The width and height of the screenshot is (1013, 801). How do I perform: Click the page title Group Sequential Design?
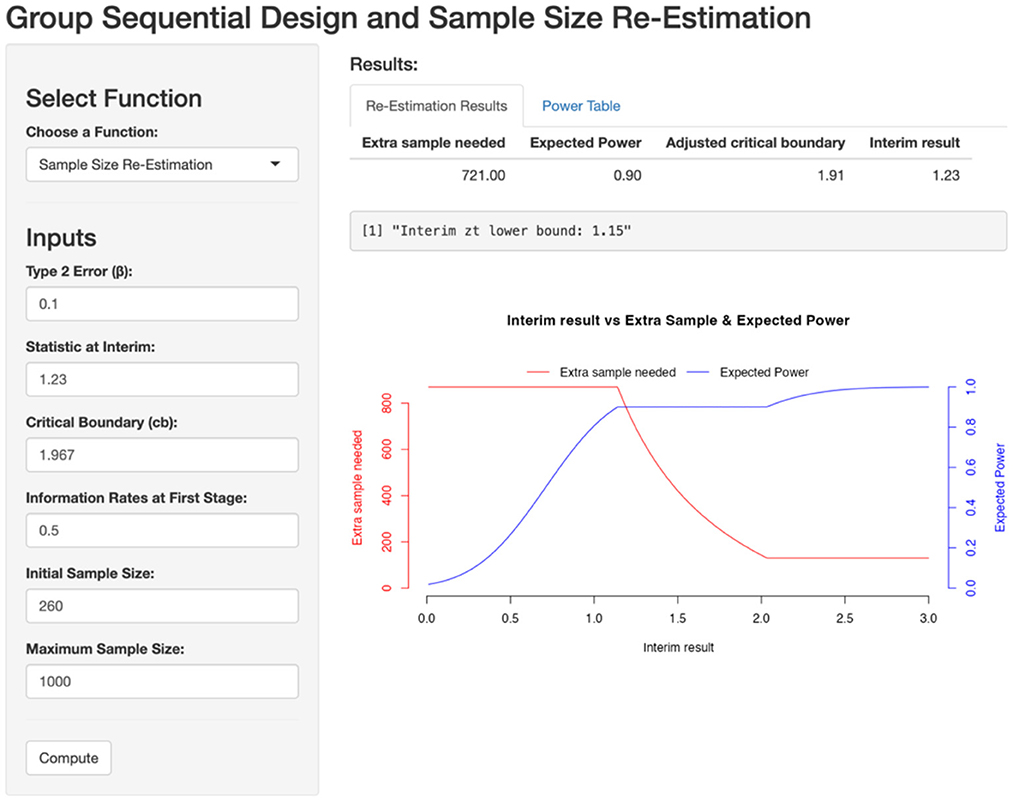(x=408, y=17)
